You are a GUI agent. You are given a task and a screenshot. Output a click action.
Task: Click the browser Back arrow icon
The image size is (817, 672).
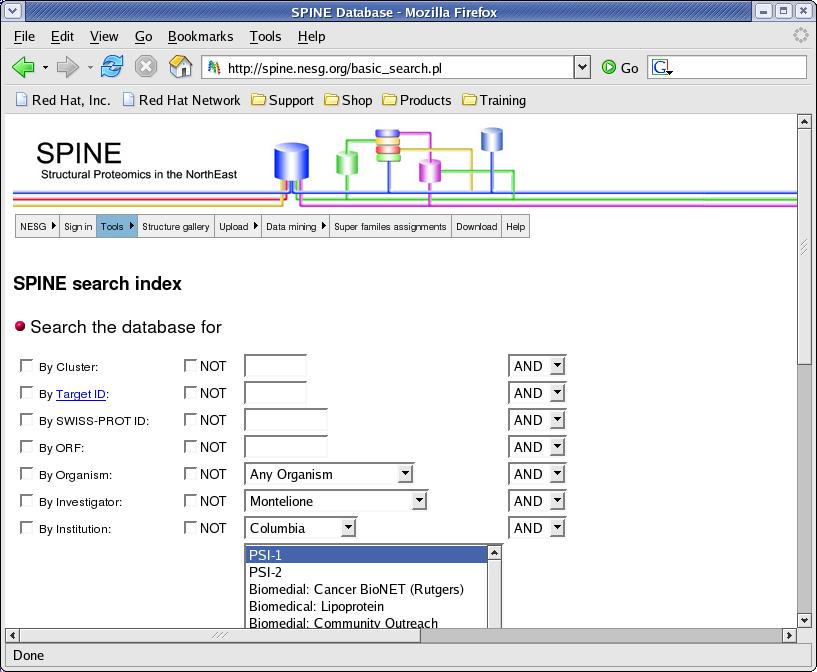coord(23,68)
